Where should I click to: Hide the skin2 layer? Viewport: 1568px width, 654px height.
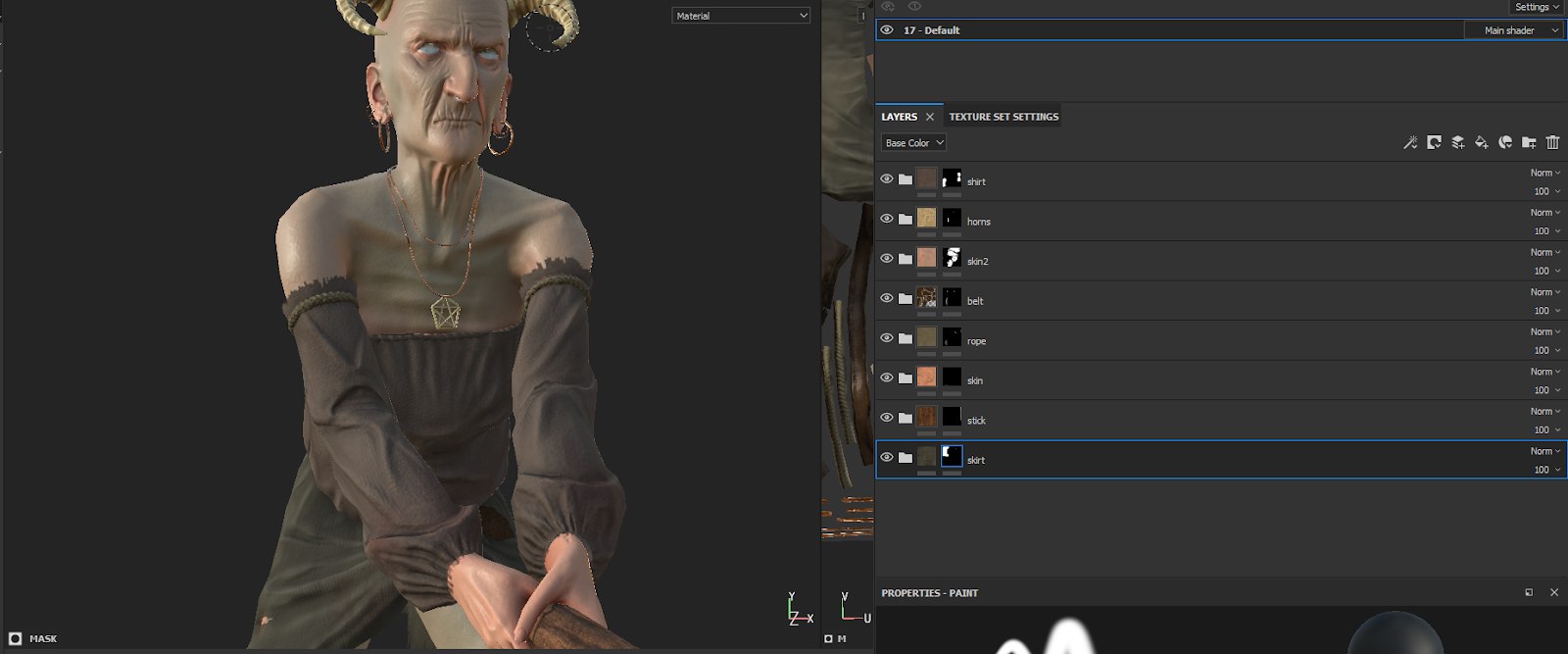887,259
